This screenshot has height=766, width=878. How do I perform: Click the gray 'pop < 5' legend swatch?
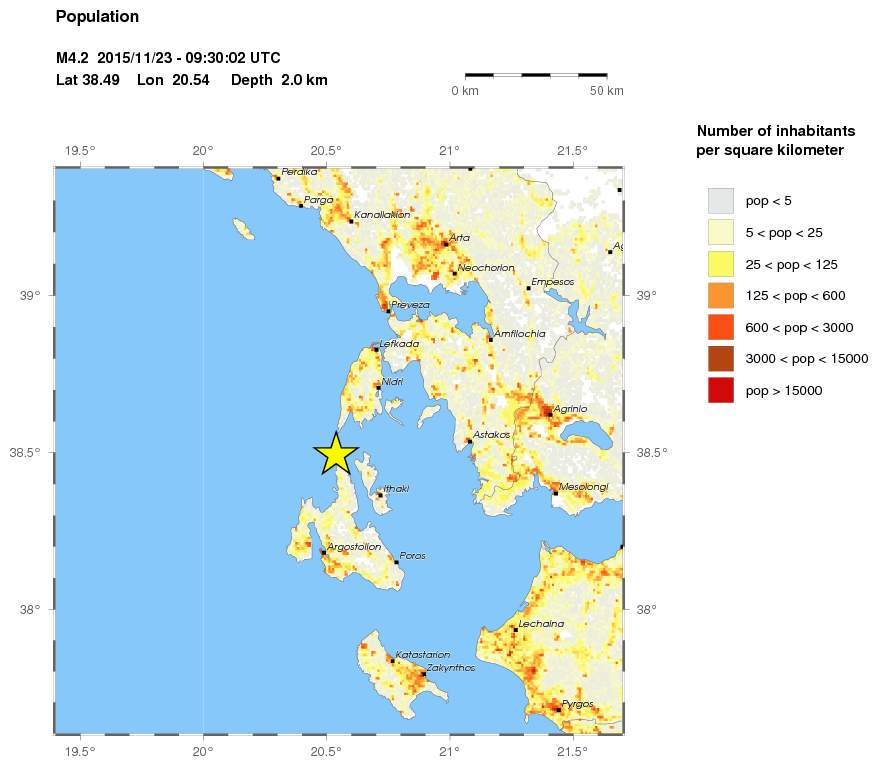pos(720,201)
